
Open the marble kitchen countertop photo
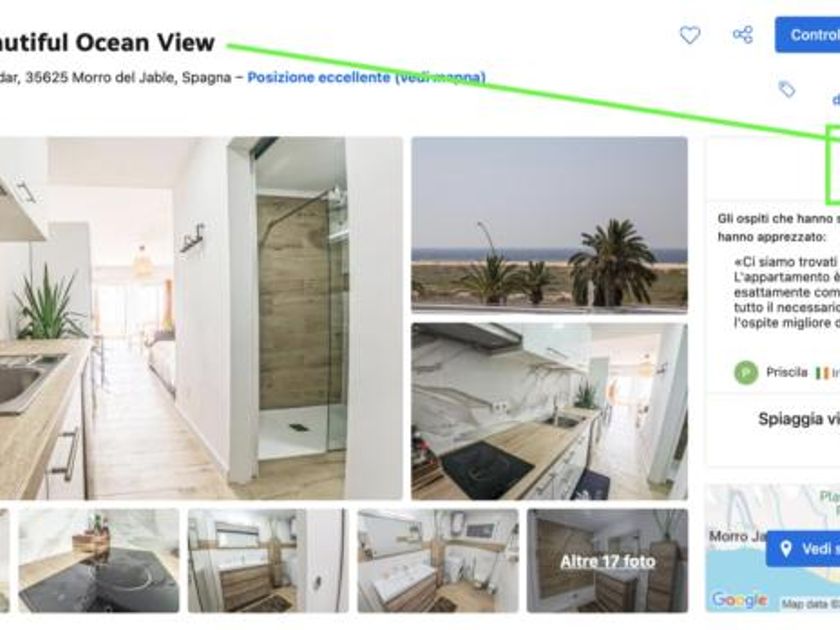[549, 411]
